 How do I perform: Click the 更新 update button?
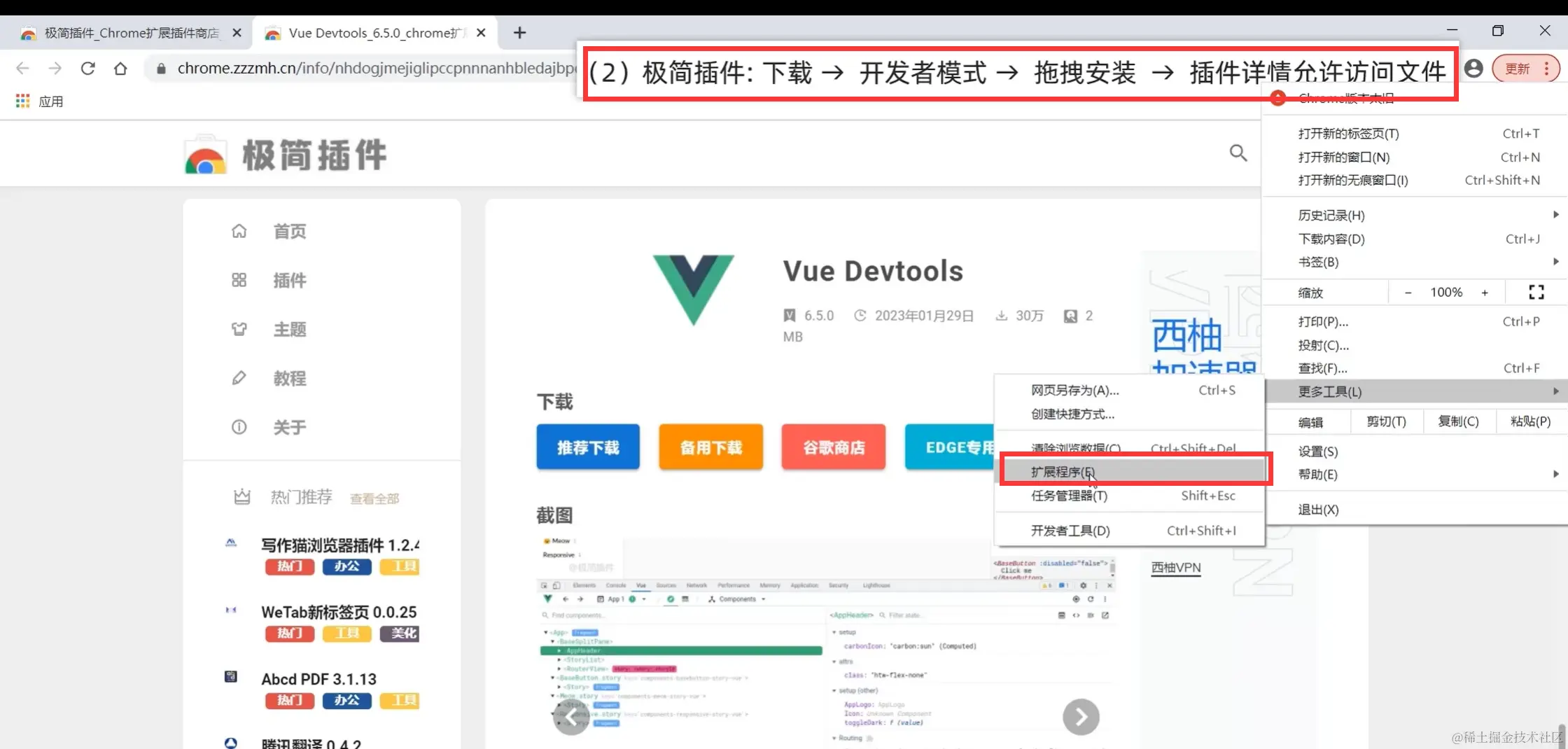click(1525, 69)
